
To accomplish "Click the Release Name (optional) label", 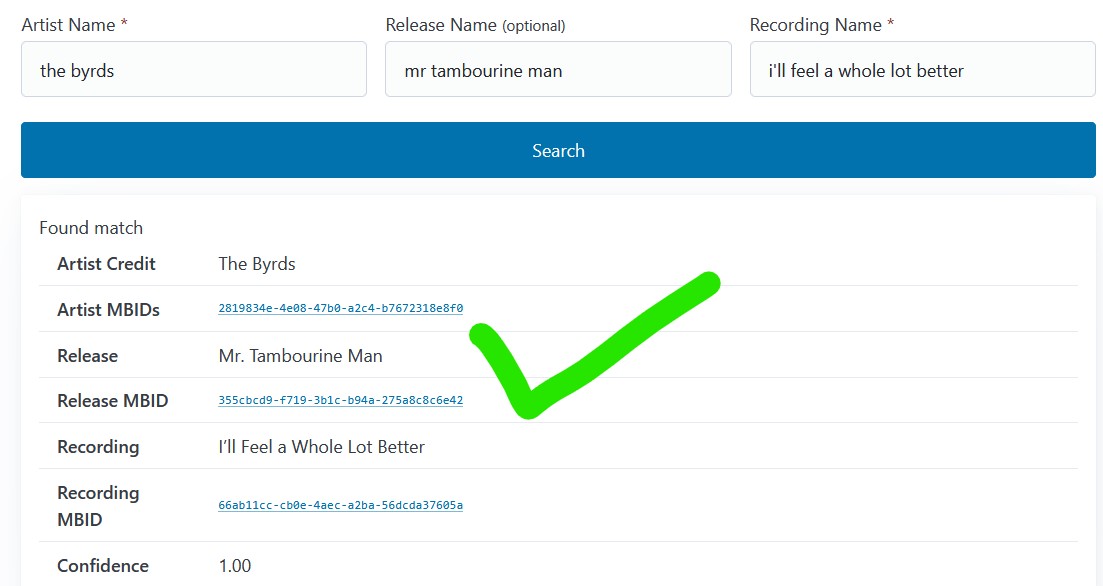I will [x=475, y=25].
